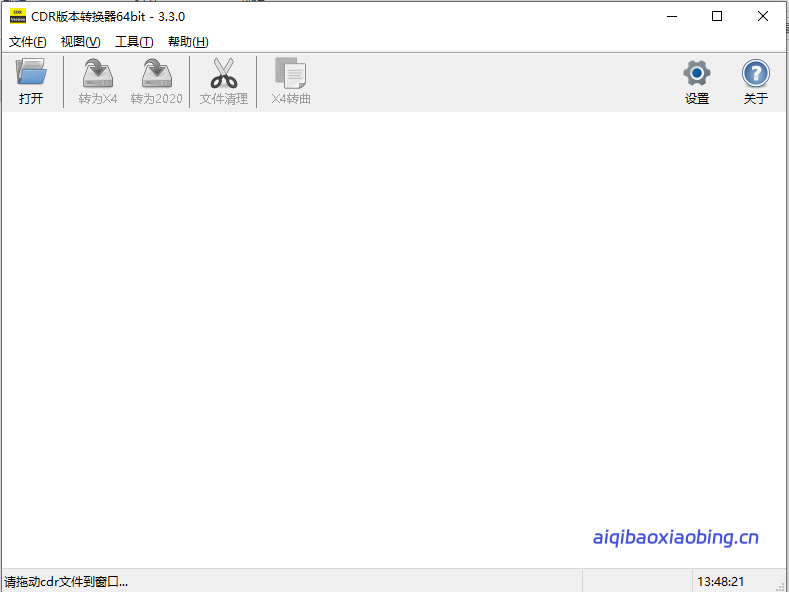Open the 文件(F) menu
Image resolution: width=789 pixels, height=592 pixels.
(x=28, y=42)
